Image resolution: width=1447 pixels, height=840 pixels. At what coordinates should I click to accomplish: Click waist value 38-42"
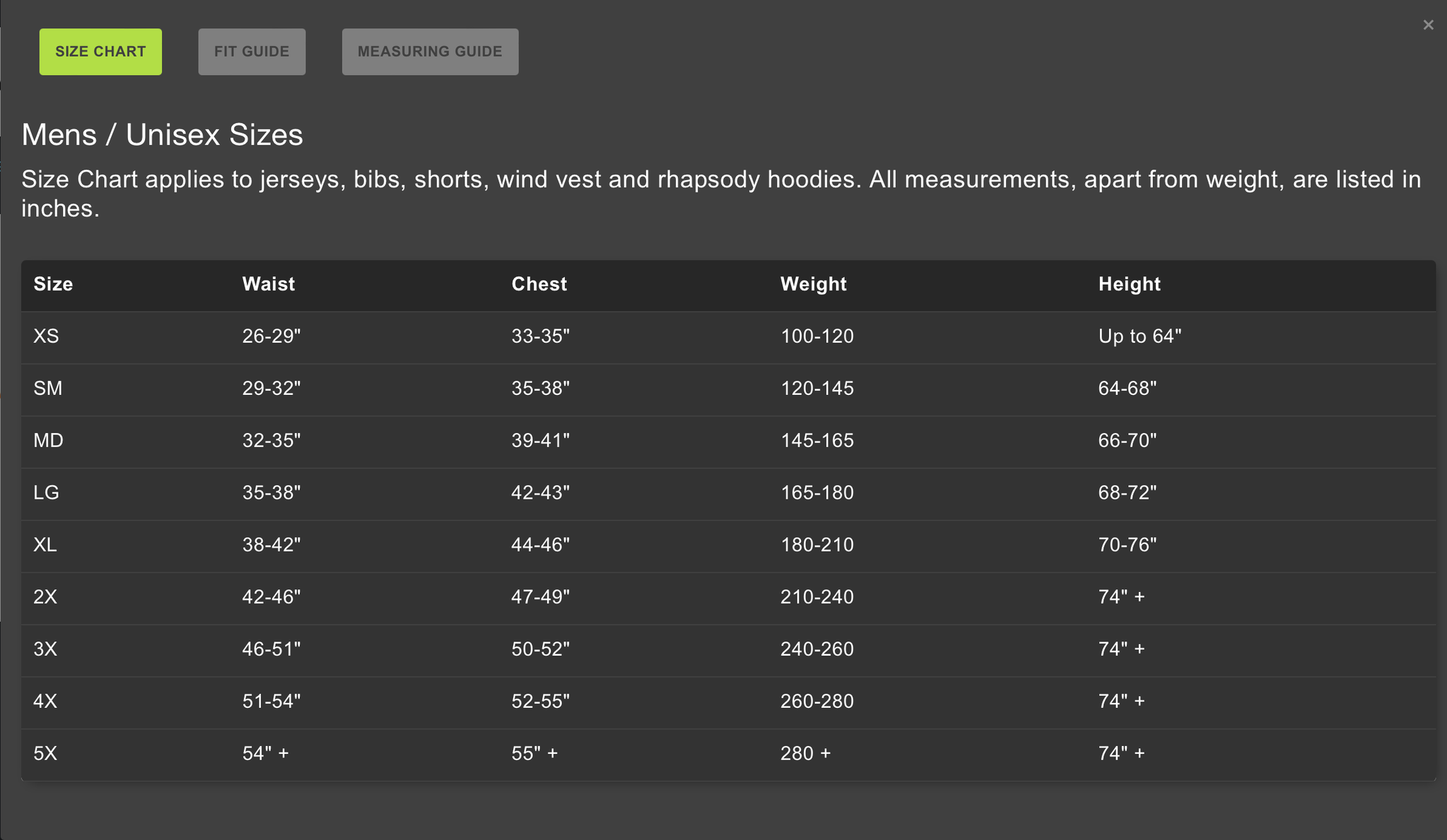pos(271,545)
